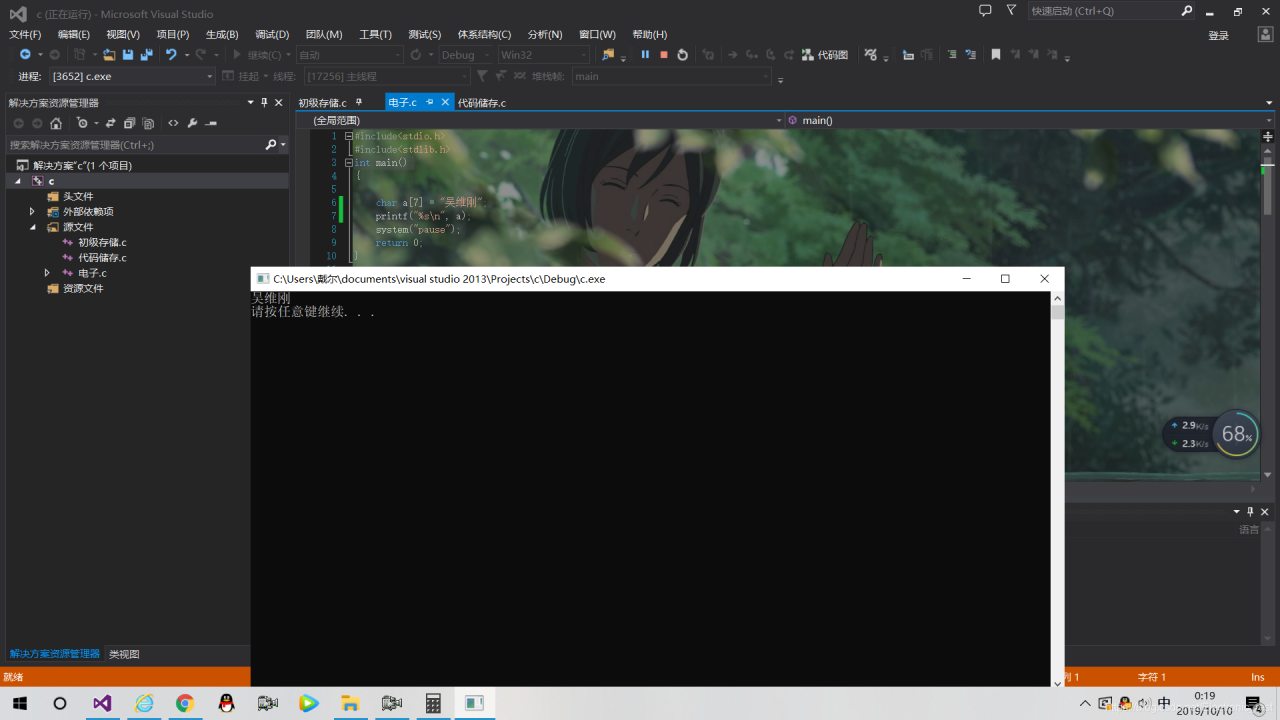This screenshot has width=1280, height=720.
Task: Open file with the Open File icon
Action: (x=110, y=55)
